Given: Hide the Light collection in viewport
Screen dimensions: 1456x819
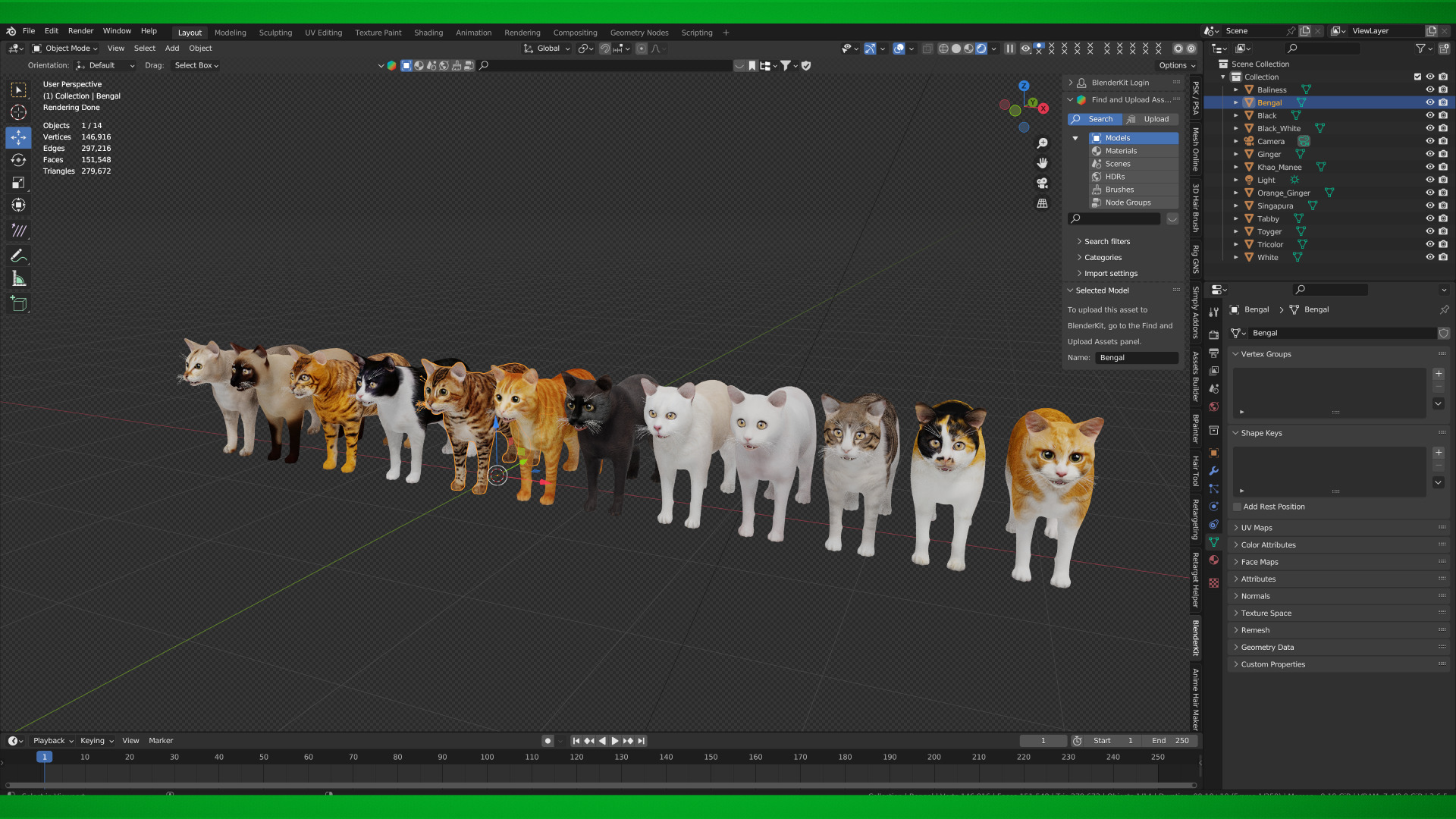Looking at the screenshot, I should pos(1429,180).
